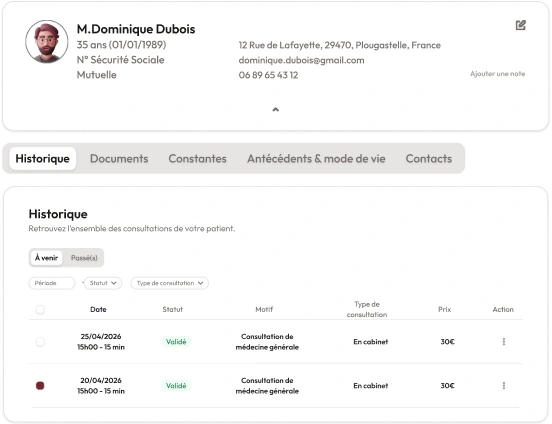Collapse the patient card with the up chevron
Screen dimensions: 552x424
[x=276, y=110]
